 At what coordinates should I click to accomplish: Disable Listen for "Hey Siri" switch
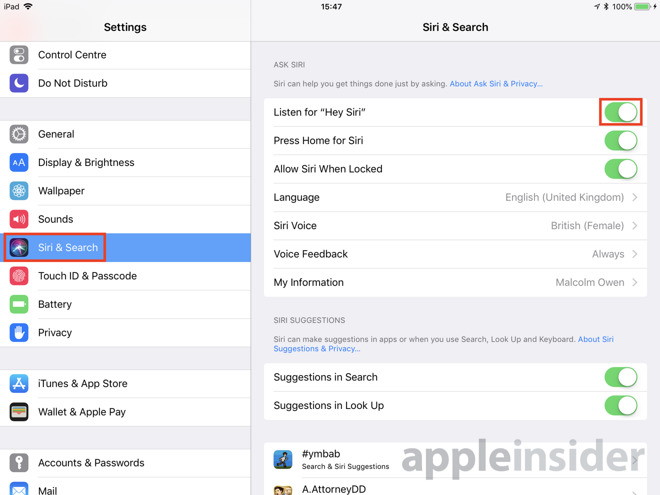pos(621,112)
